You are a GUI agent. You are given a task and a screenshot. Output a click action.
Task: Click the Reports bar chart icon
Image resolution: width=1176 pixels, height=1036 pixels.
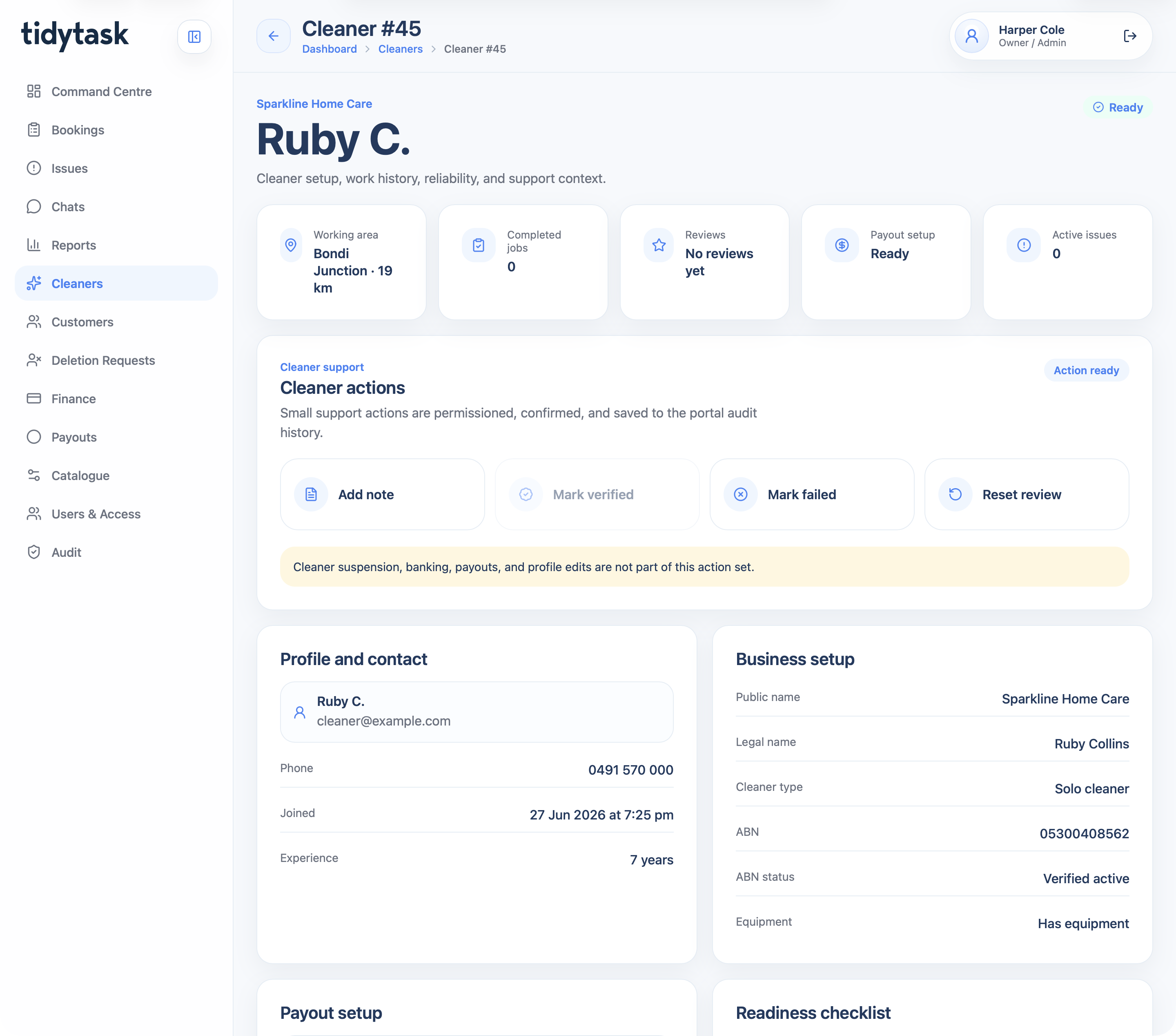click(34, 245)
